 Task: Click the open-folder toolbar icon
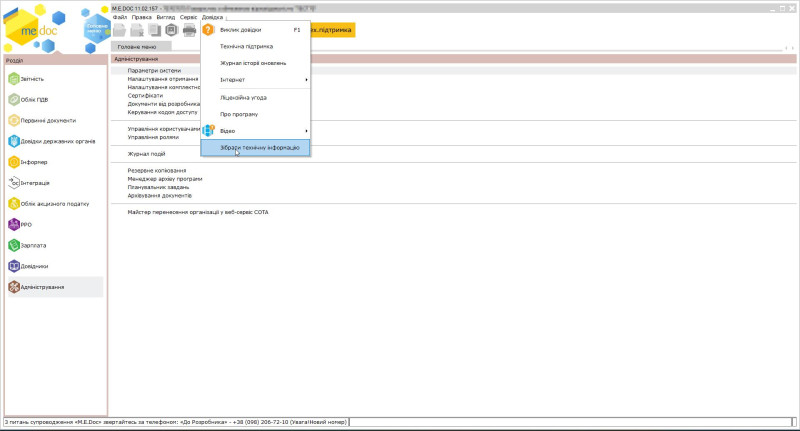click(119, 30)
